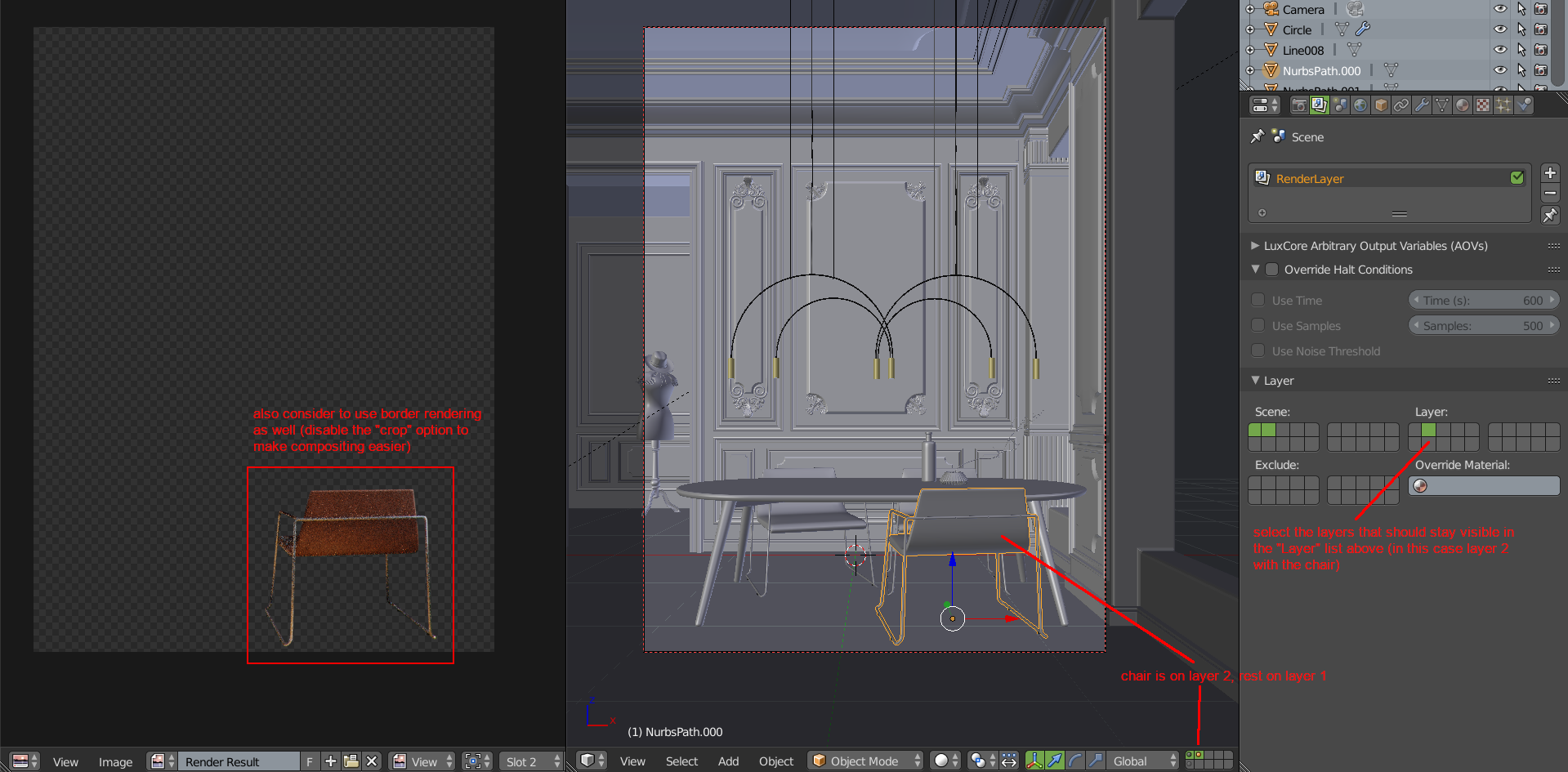1568x772 pixels.
Task: Open the Render properties tab
Action: (x=1298, y=105)
